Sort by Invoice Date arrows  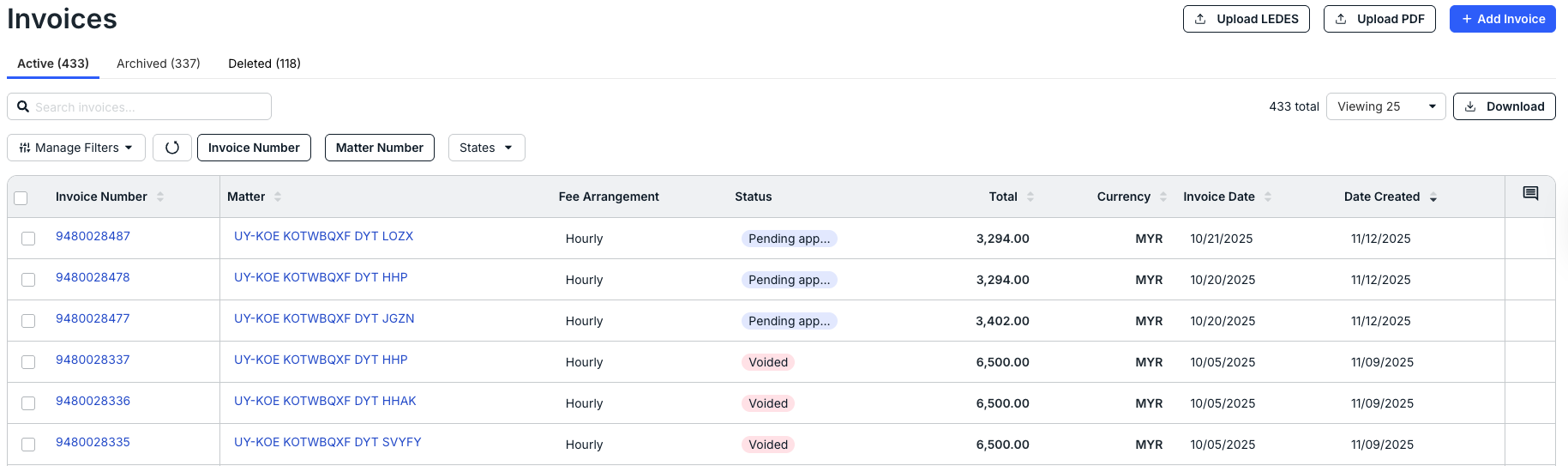(1268, 197)
